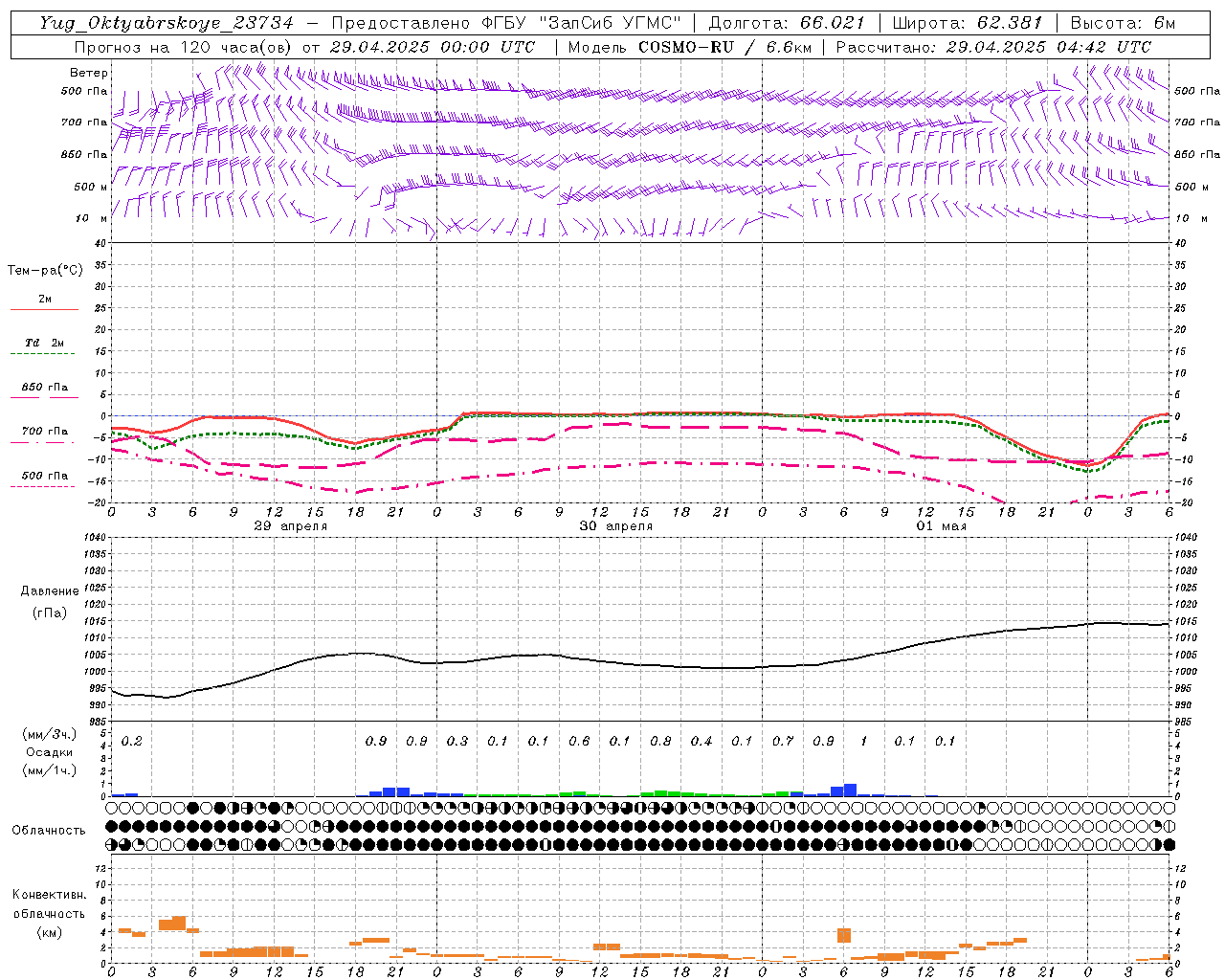This screenshot has width=1225, height=980.
Task: Click the Широта: 62.381 header value
Action: (967, 23)
